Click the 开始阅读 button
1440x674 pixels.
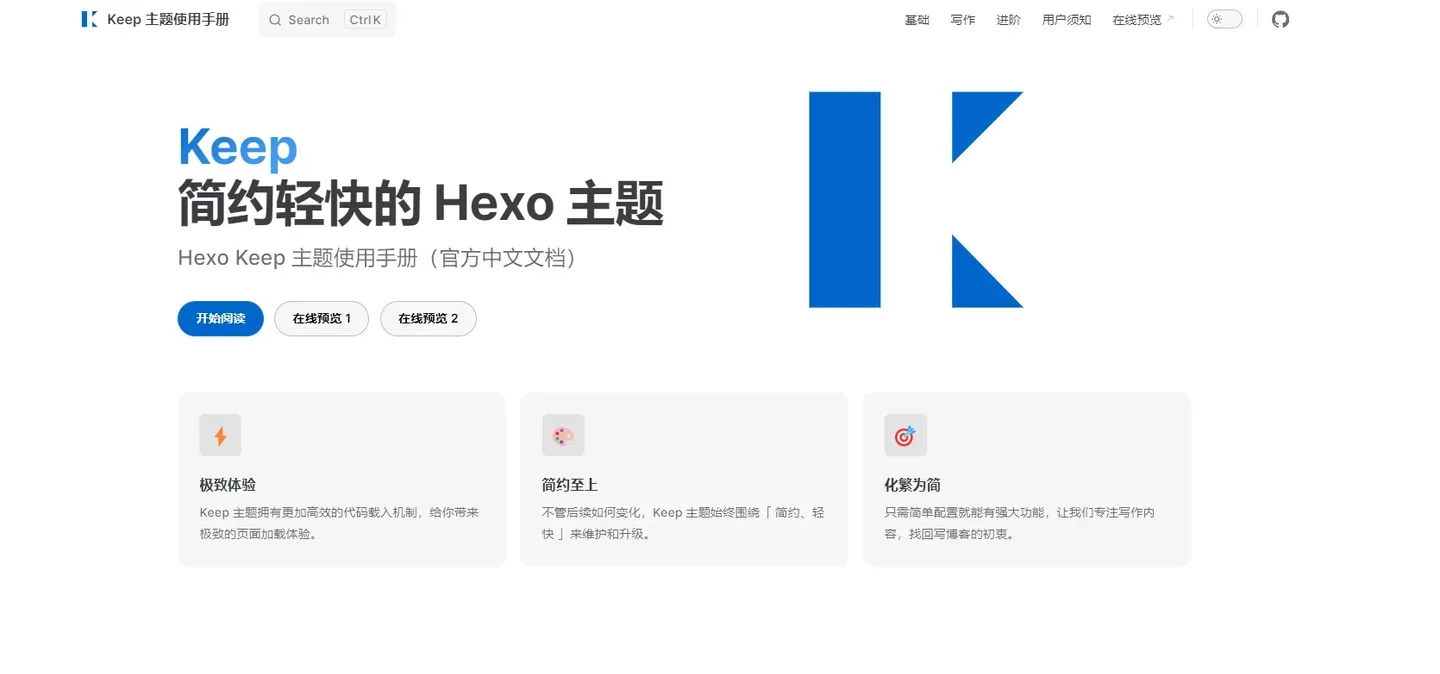coord(221,319)
